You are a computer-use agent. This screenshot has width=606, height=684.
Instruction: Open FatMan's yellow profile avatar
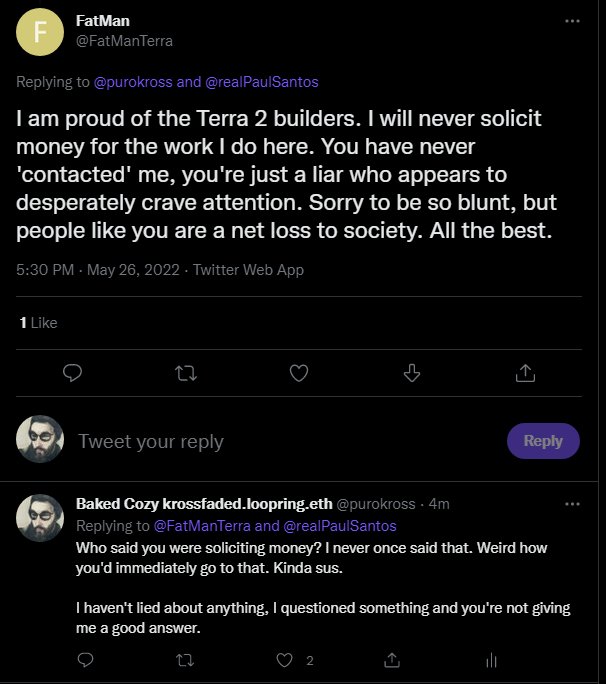40,32
